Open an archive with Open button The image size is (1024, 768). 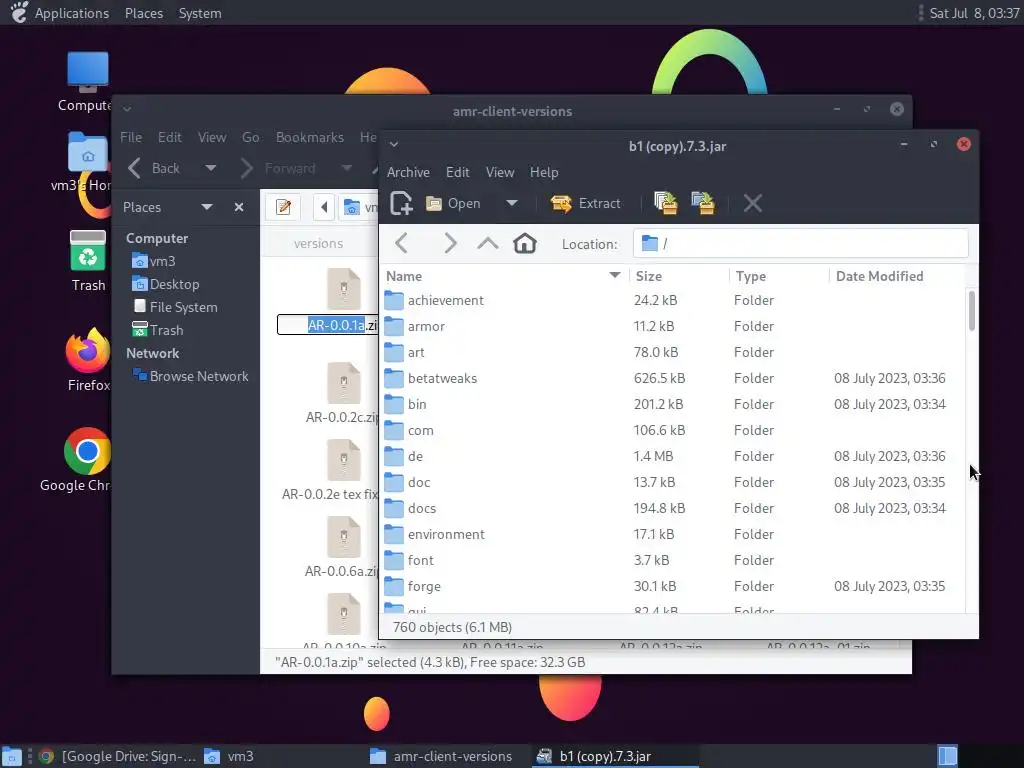click(x=453, y=203)
